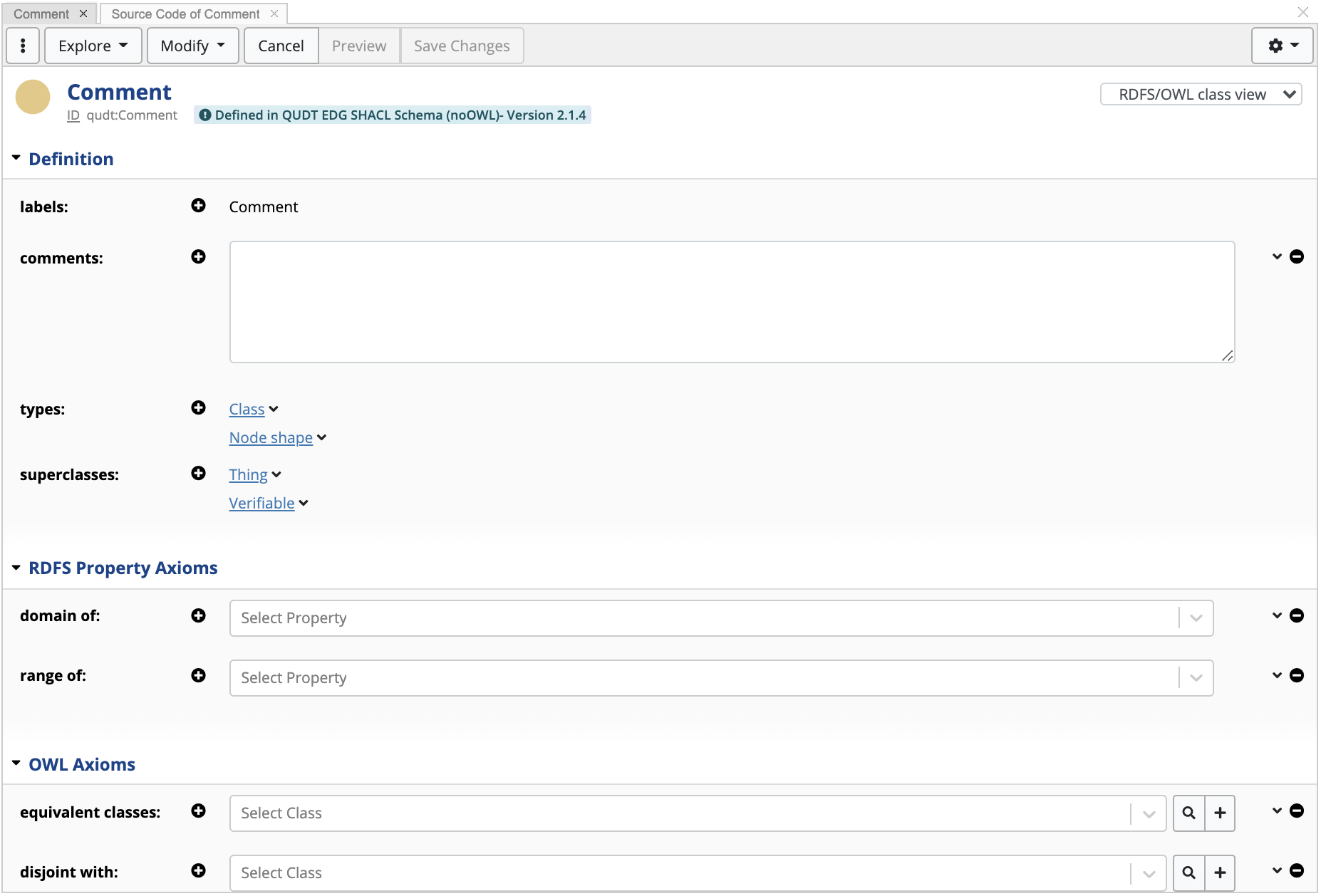Add a domain of property via plus icon
The image size is (1321, 896).
pos(198,616)
